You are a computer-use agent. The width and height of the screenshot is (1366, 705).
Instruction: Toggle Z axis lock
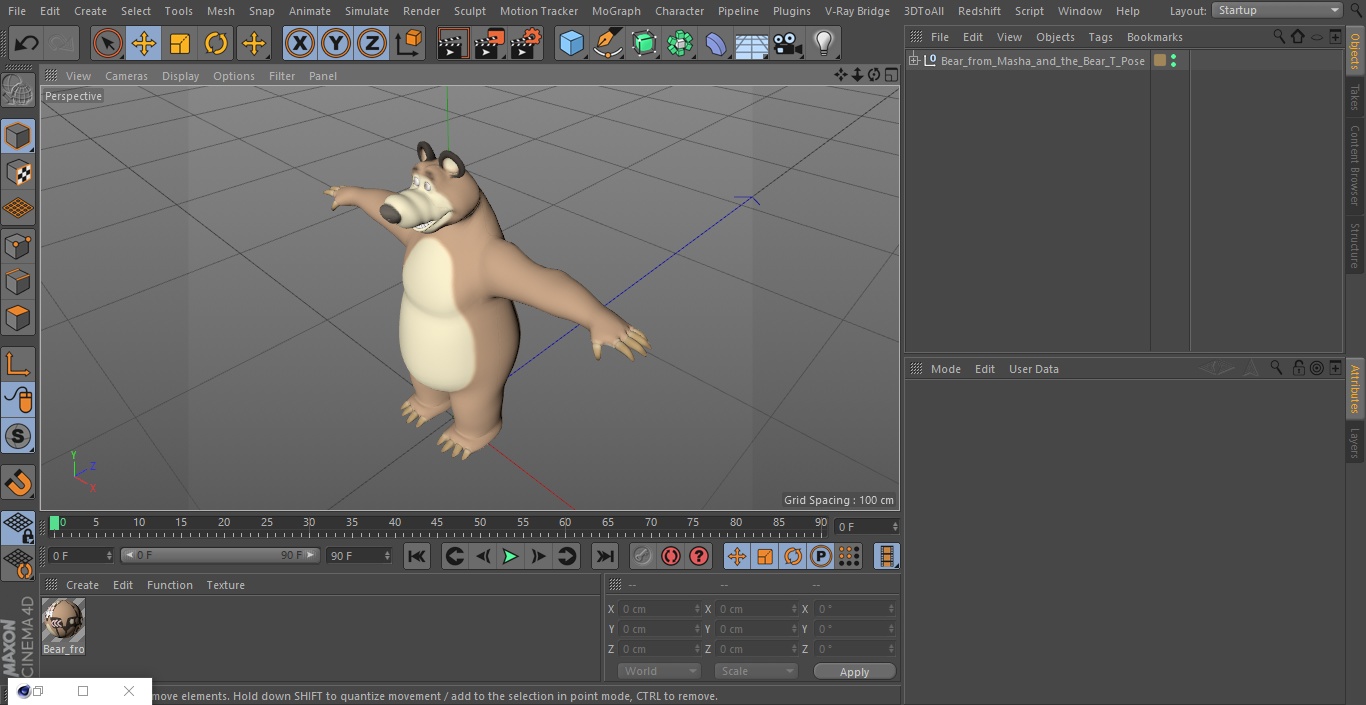[371, 43]
